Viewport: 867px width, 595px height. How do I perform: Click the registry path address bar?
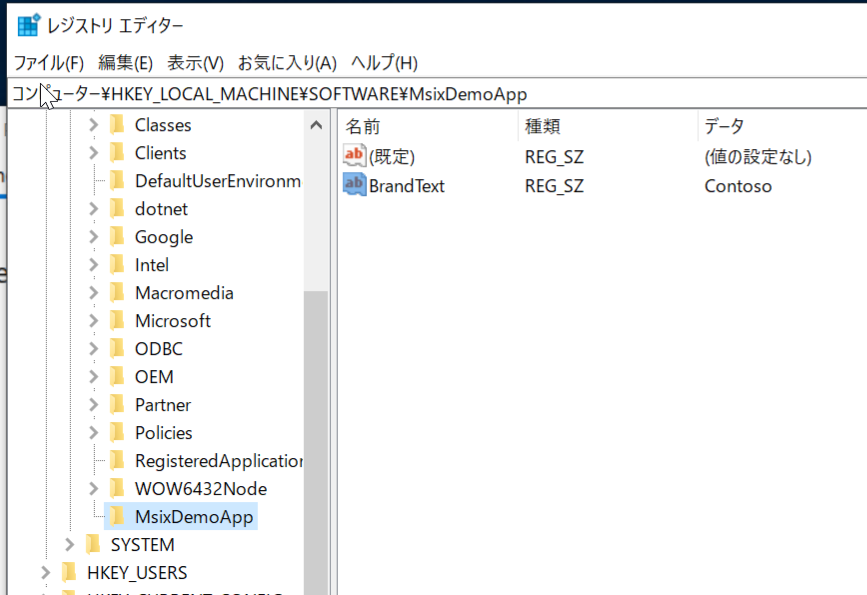[x=437, y=94]
